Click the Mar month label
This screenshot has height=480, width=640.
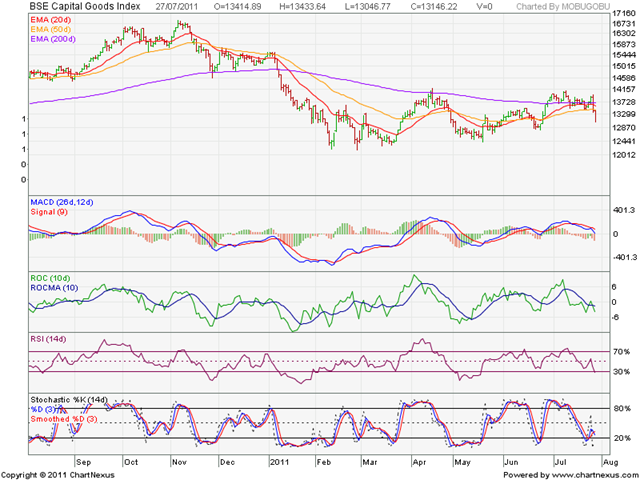[369, 463]
